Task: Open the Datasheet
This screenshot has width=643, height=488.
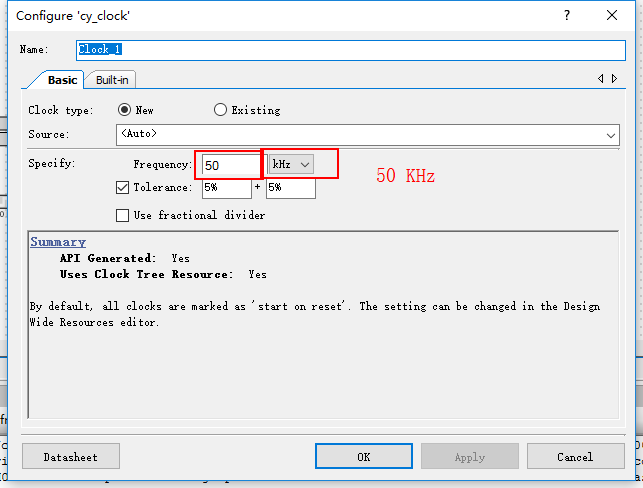Action: (71, 457)
